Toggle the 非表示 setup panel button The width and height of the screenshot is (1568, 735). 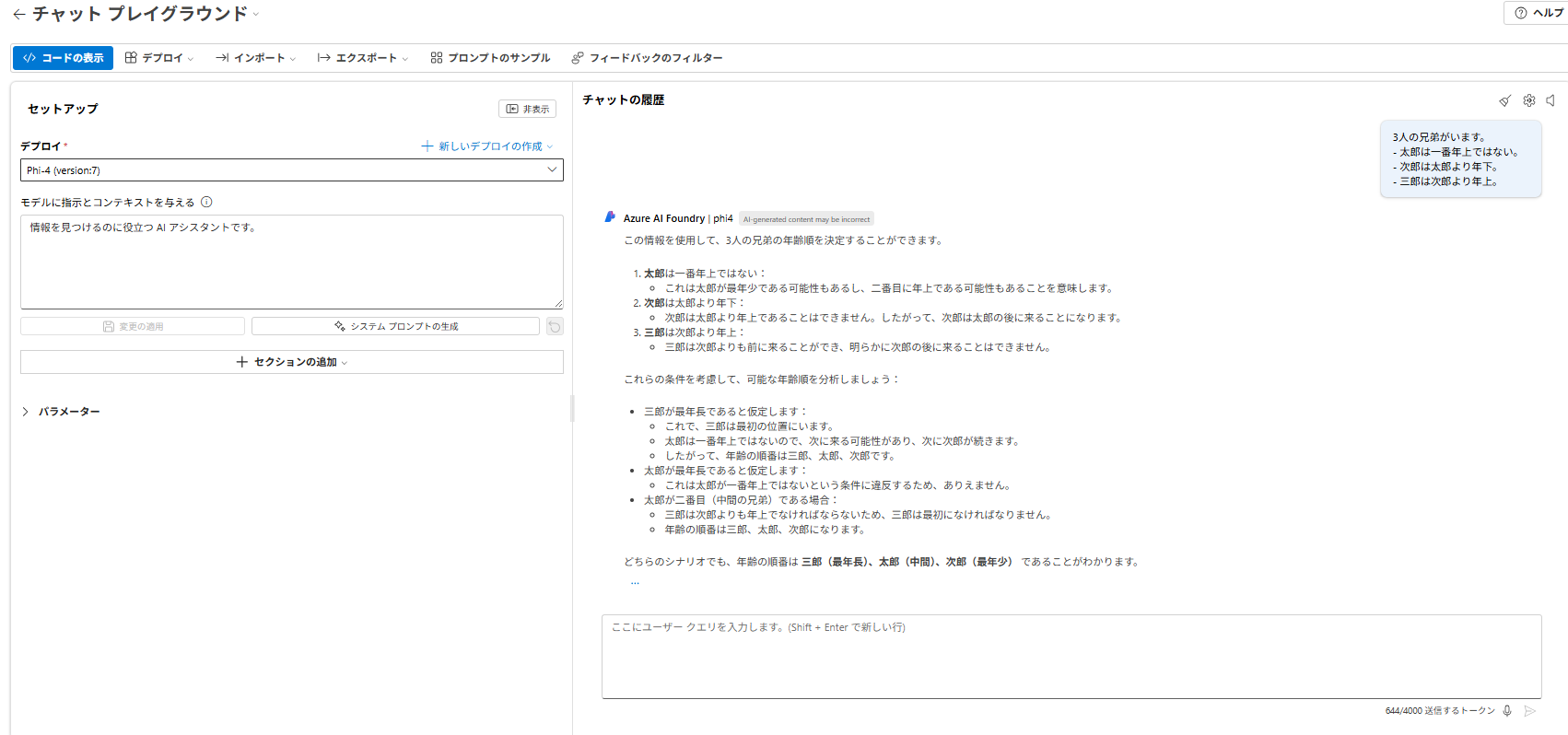(x=527, y=109)
